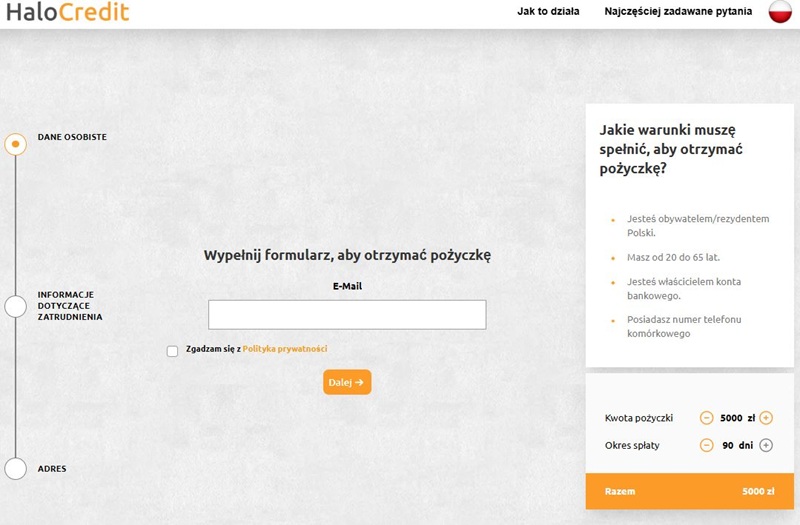Open the Polityka prywatności link
Image resolution: width=800 pixels, height=525 pixels.
click(x=284, y=349)
